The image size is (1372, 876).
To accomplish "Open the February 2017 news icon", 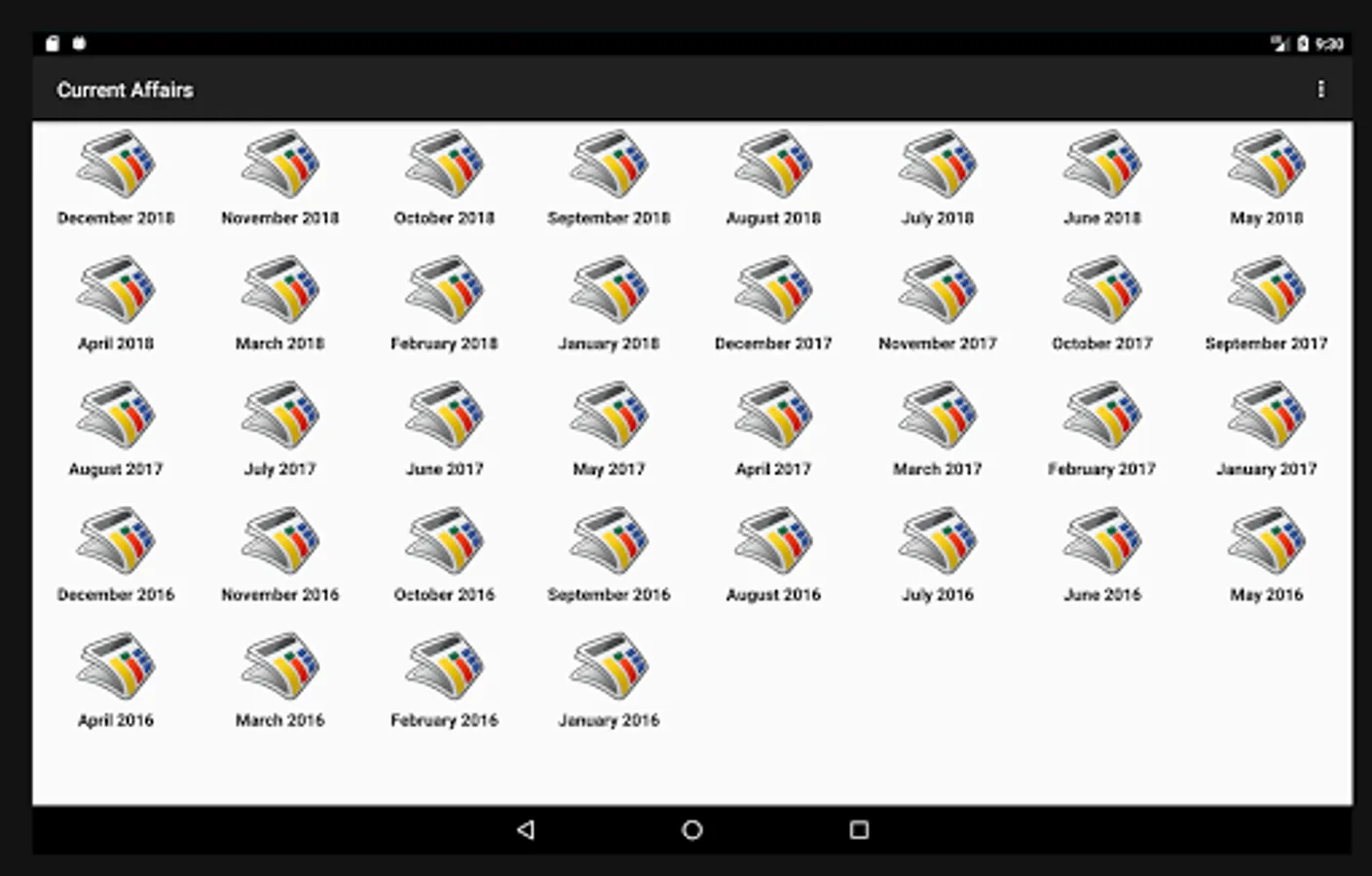I will pos(1102,416).
